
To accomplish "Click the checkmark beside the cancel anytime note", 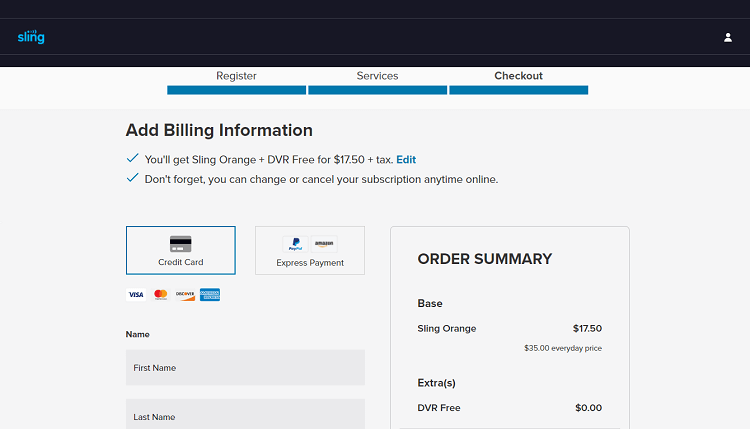I will 132,178.
